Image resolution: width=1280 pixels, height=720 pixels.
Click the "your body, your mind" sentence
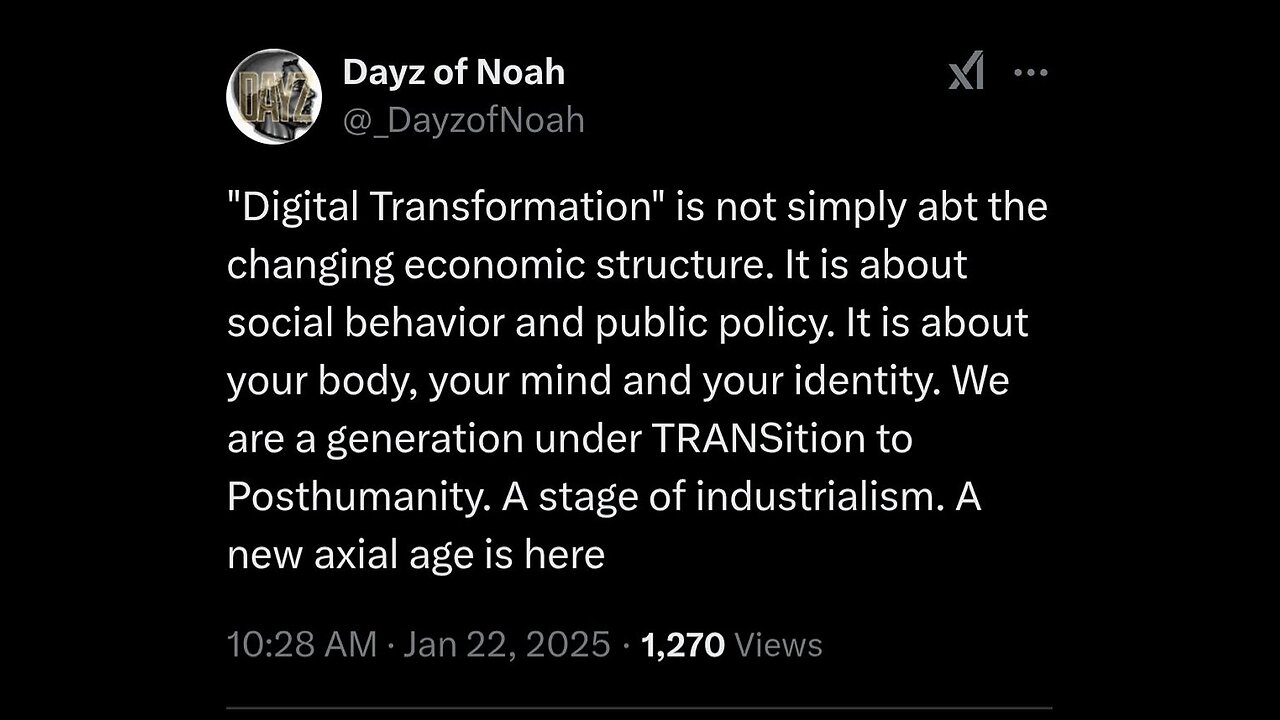pyautogui.click(x=420, y=381)
